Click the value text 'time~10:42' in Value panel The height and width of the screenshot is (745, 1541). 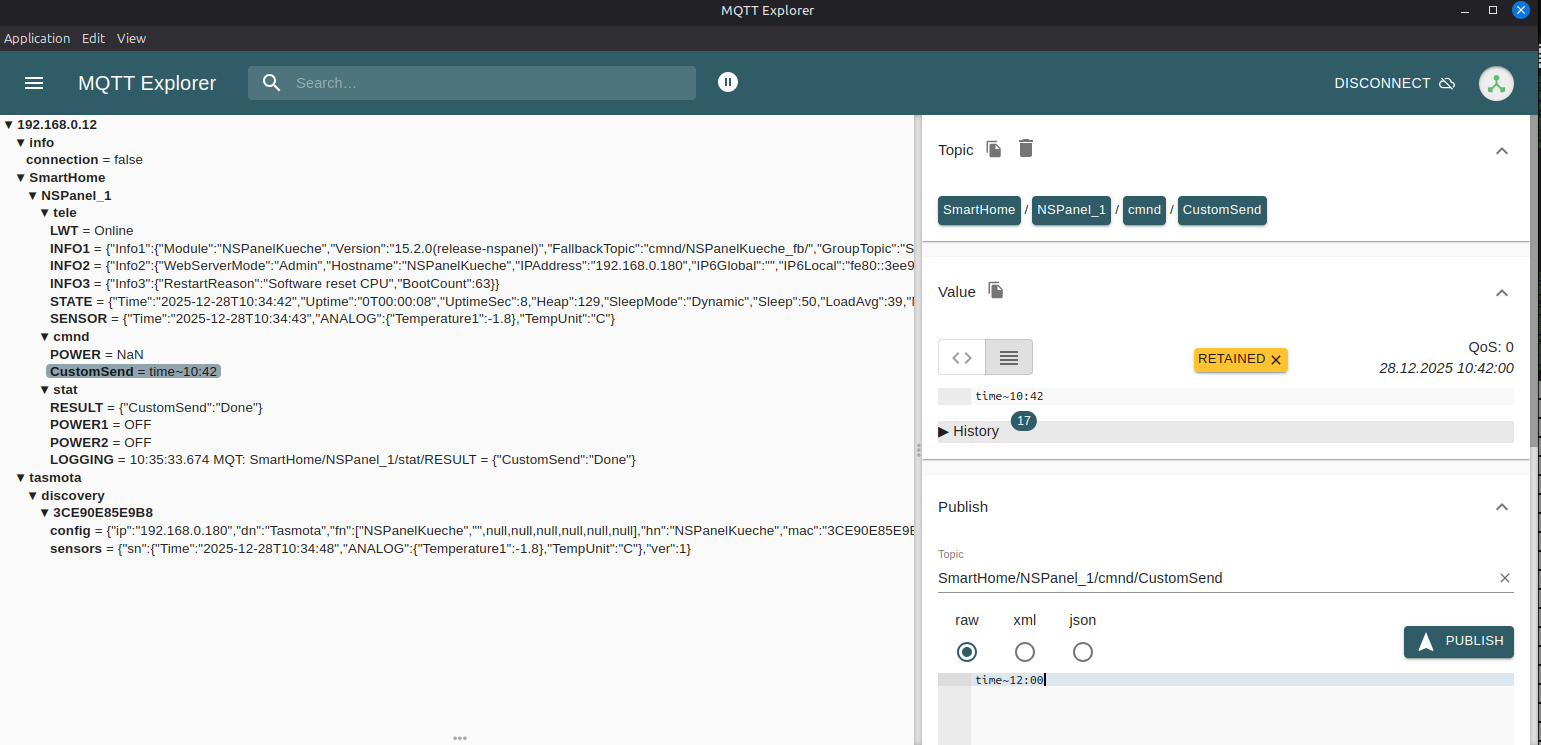pyautogui.click(x=1009, y=396)
